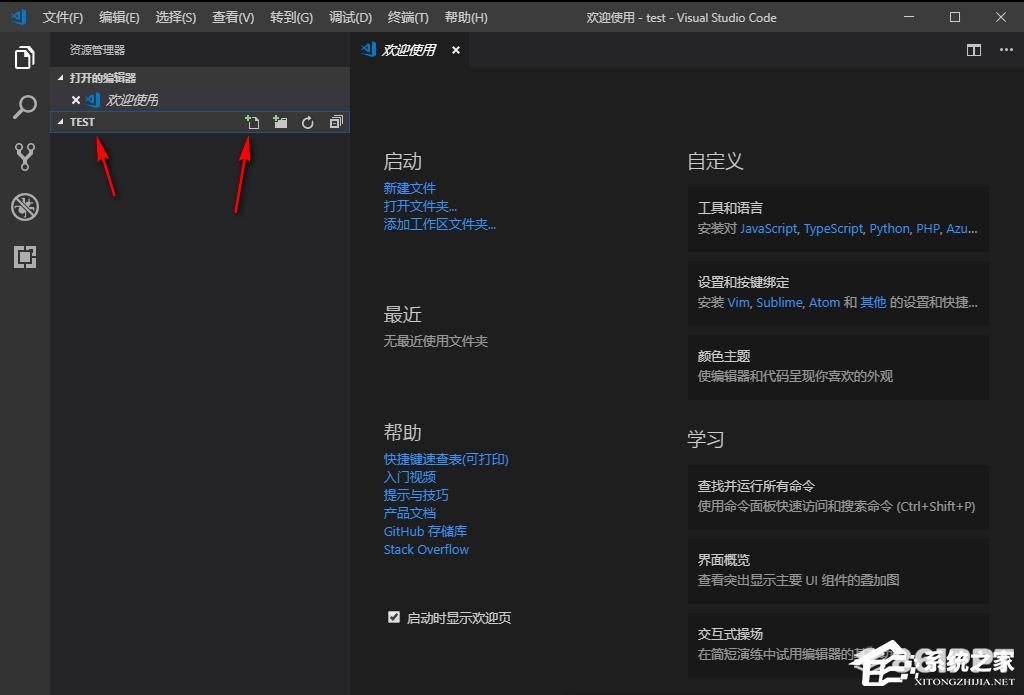This screenshot has height=695, width=1024.
Task: Open the 调试(D) menu
Action: [x=351, y=18]
